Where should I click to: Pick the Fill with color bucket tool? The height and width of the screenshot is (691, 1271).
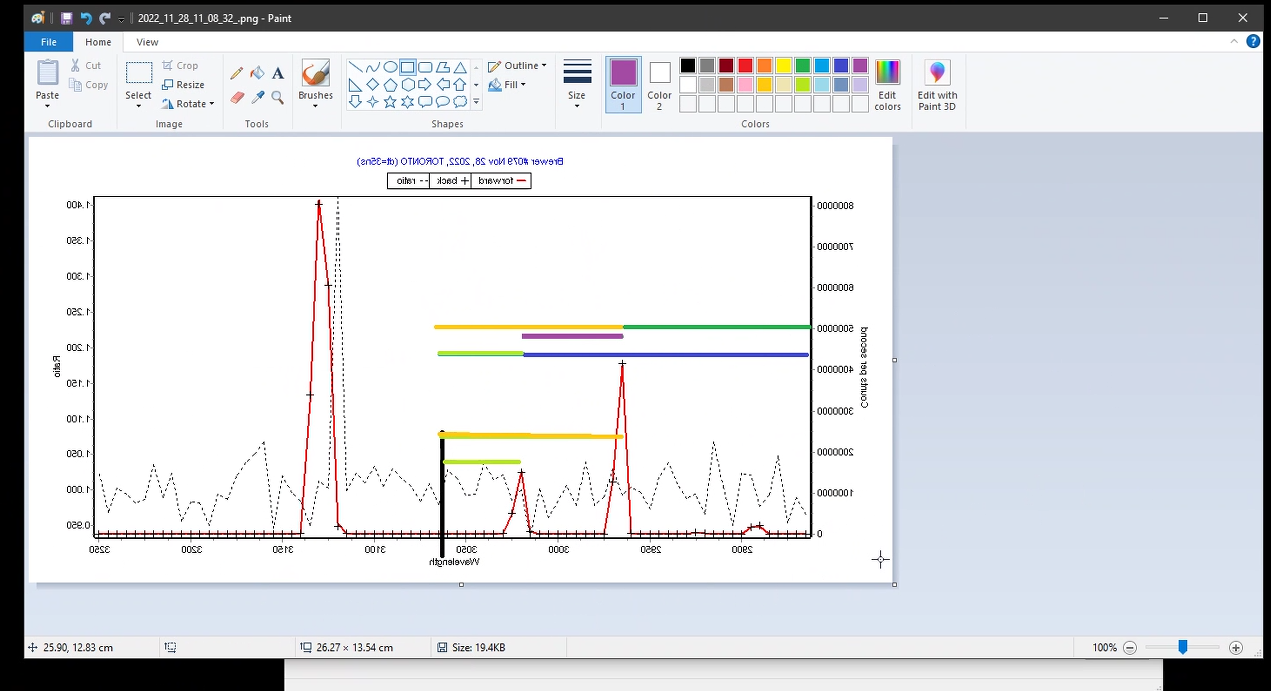pyautogui.click(x=257, y=73)
